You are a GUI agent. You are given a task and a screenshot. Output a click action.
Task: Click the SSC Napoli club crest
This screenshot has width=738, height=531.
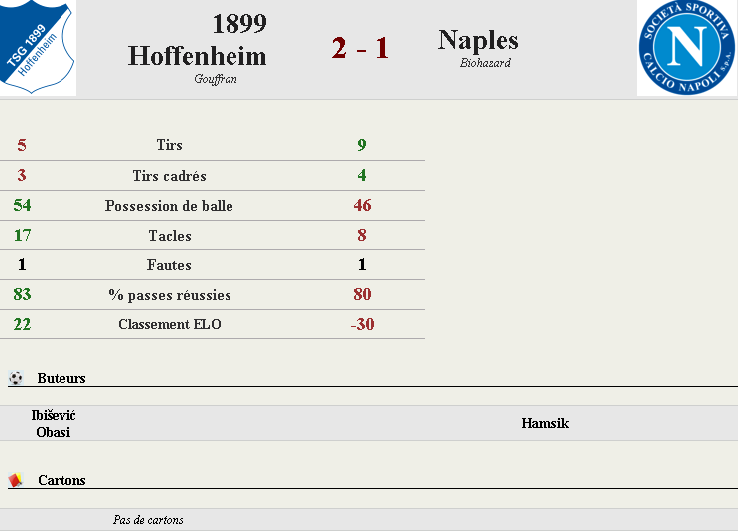point(687,48)
